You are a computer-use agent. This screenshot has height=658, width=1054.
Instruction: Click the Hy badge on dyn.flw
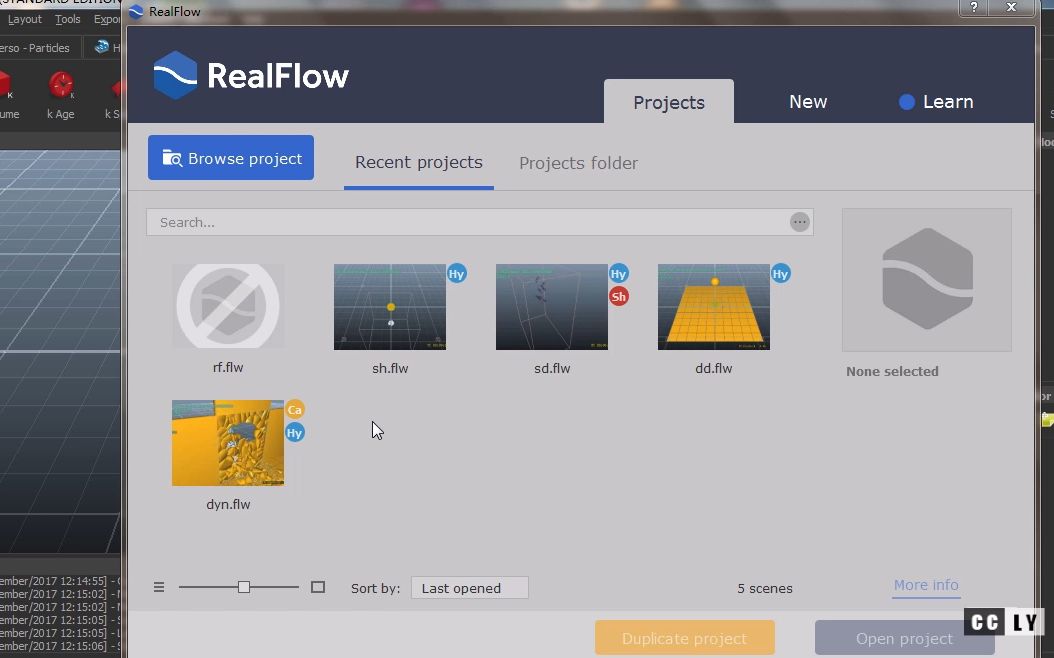[294, 433]
